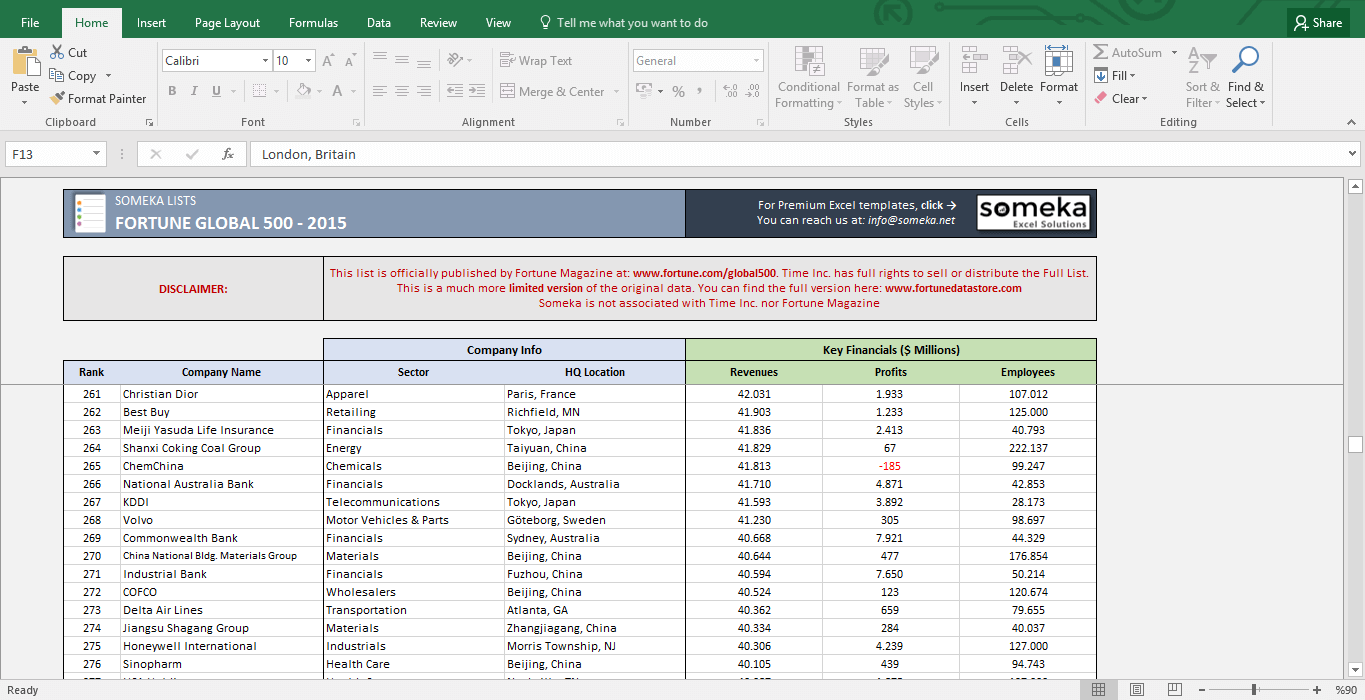The image size is (1365, 700).
Task: Switch to the Formulas ribbon tab
Action: click(313, 22)
